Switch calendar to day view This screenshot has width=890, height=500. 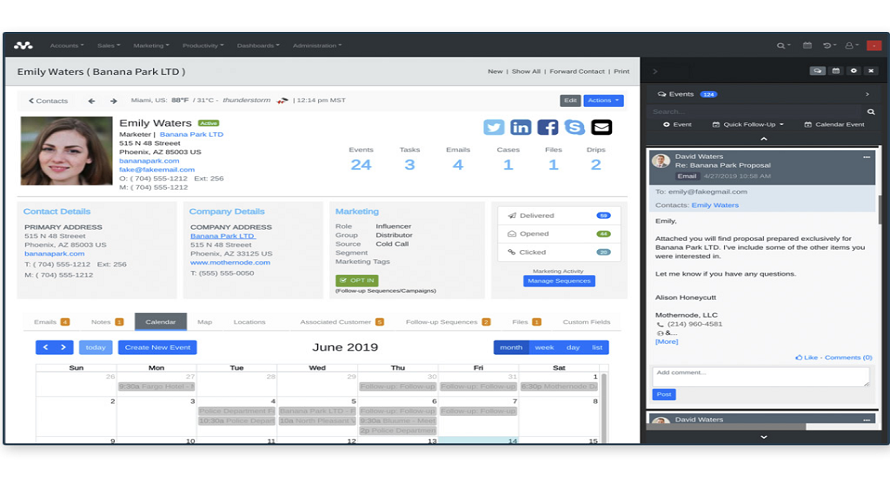(x=573, y=347)
